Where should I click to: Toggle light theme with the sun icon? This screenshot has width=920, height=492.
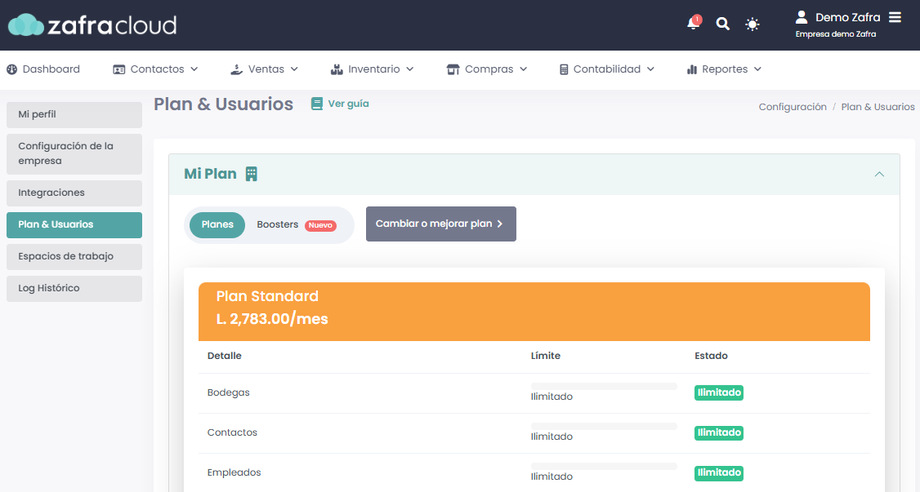(752, 24)
